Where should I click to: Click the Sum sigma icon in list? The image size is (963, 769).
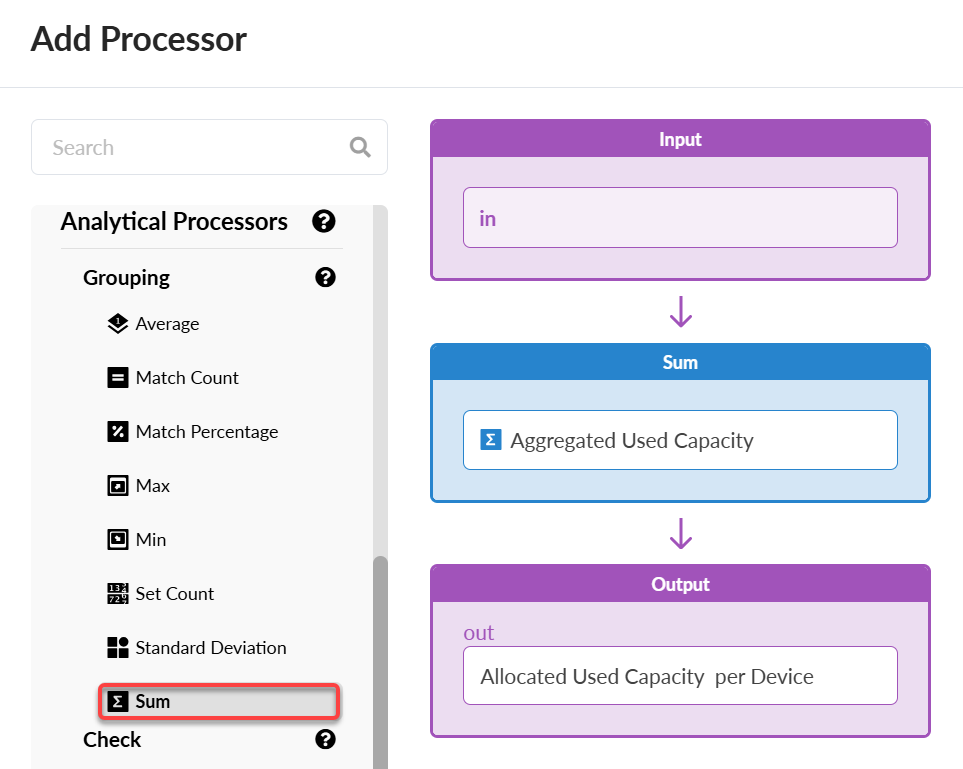click(118, 702)
